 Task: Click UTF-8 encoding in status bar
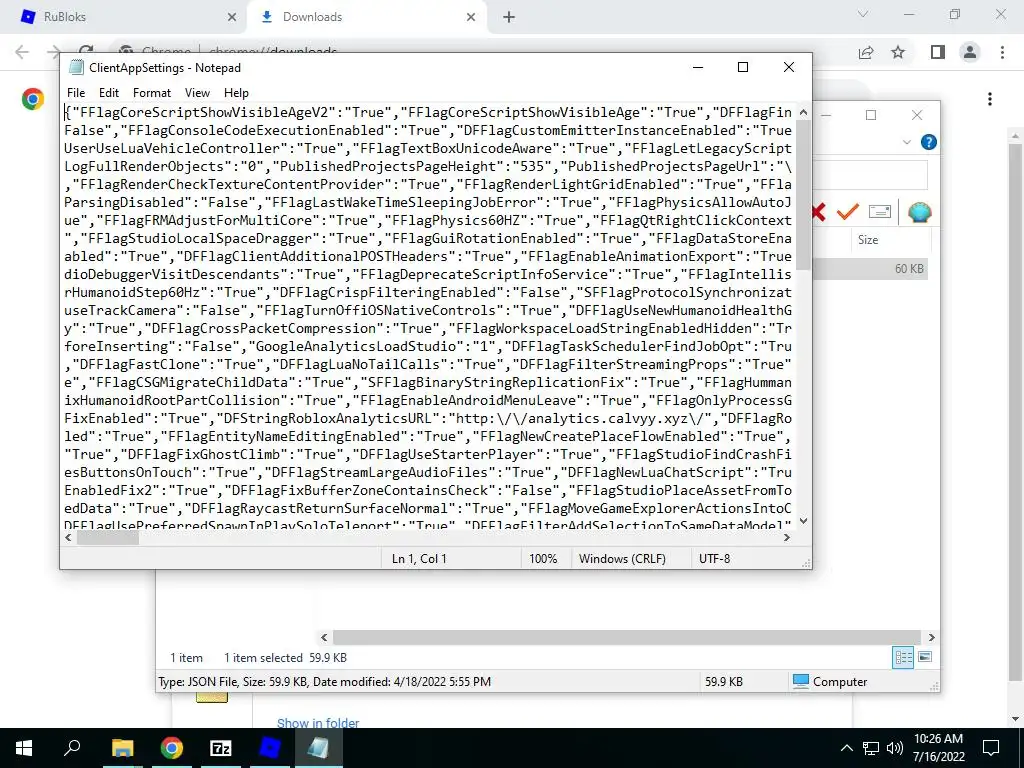714,558
